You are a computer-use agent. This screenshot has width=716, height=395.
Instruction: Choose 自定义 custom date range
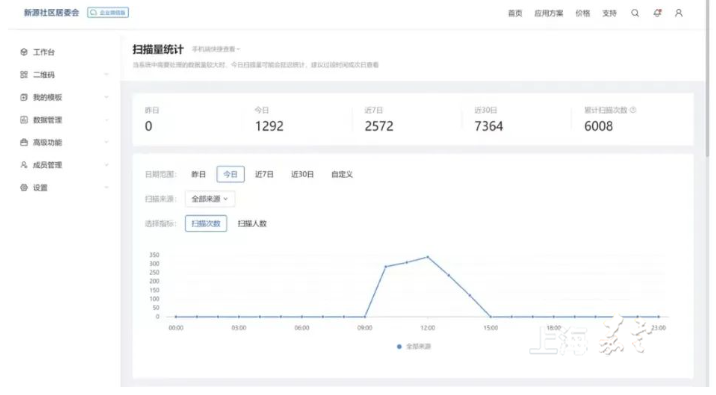(x=342, y=174)
